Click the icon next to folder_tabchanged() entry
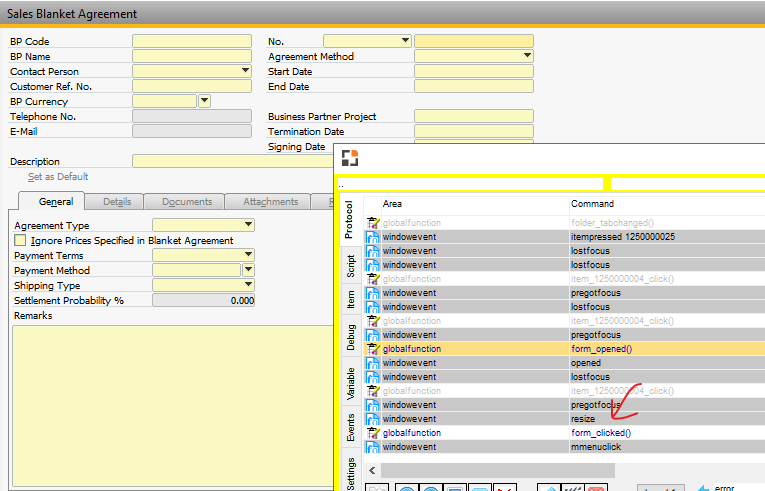This screenshot has height=491, width=765. pyautogui.click(x=373, y=222)
